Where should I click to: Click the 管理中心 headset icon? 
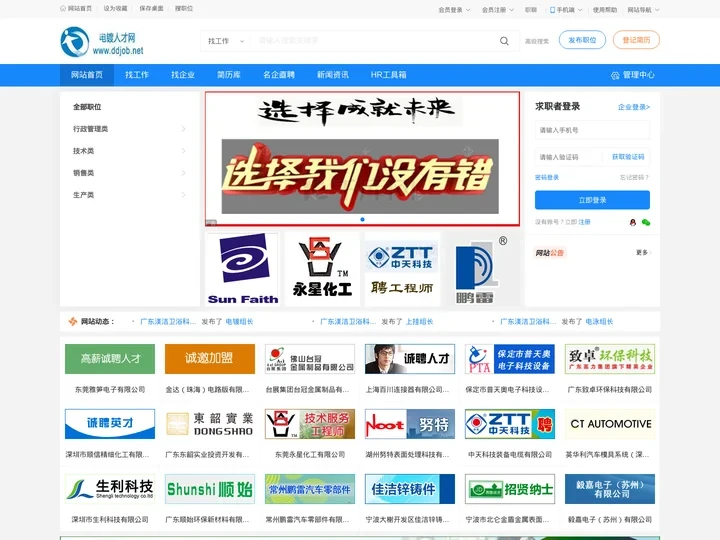[x=615, y=75]
